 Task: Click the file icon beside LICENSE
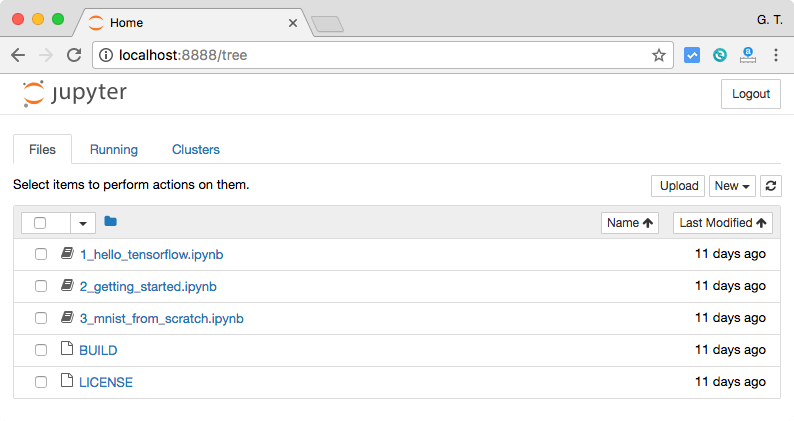pyautogui.click(x=67, y=380)
